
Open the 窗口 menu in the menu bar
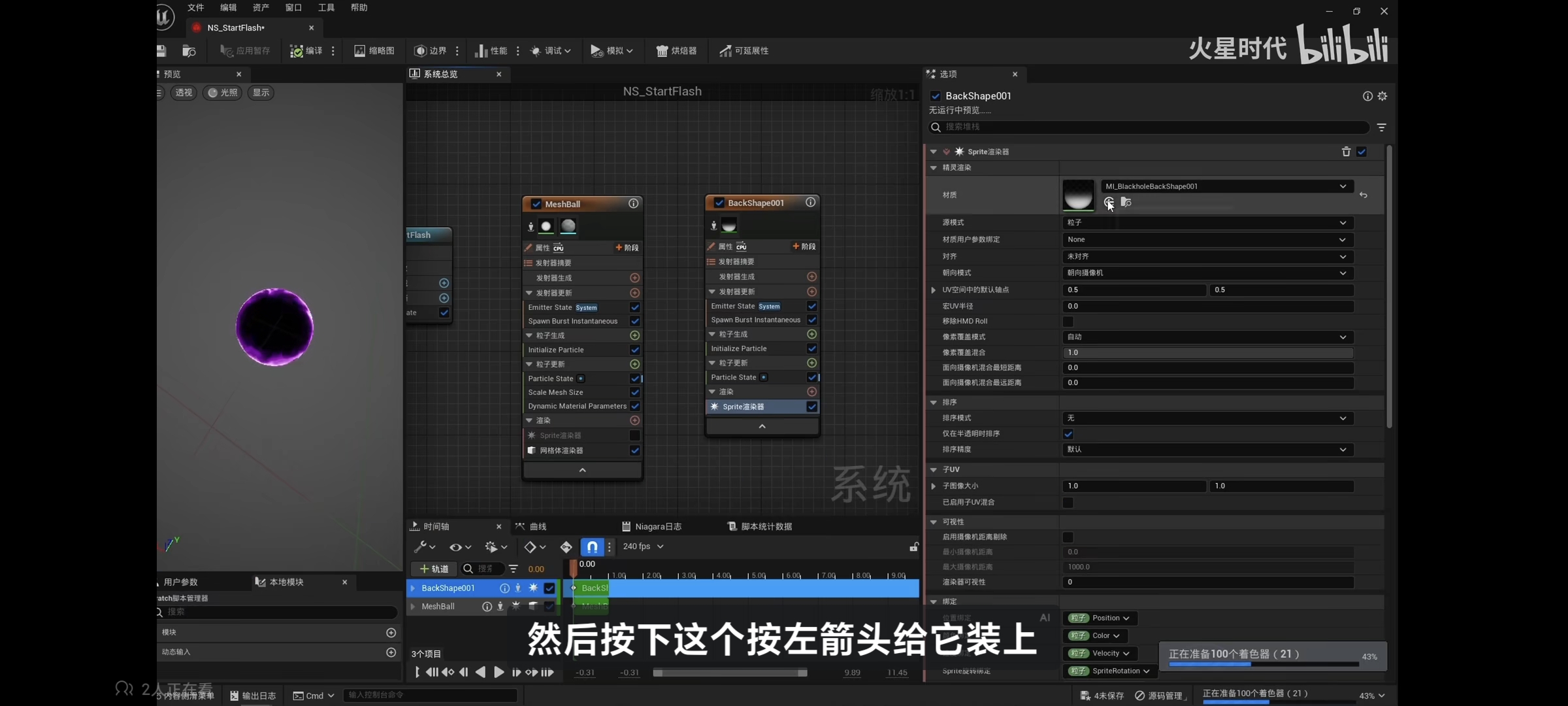coord(293,8)
